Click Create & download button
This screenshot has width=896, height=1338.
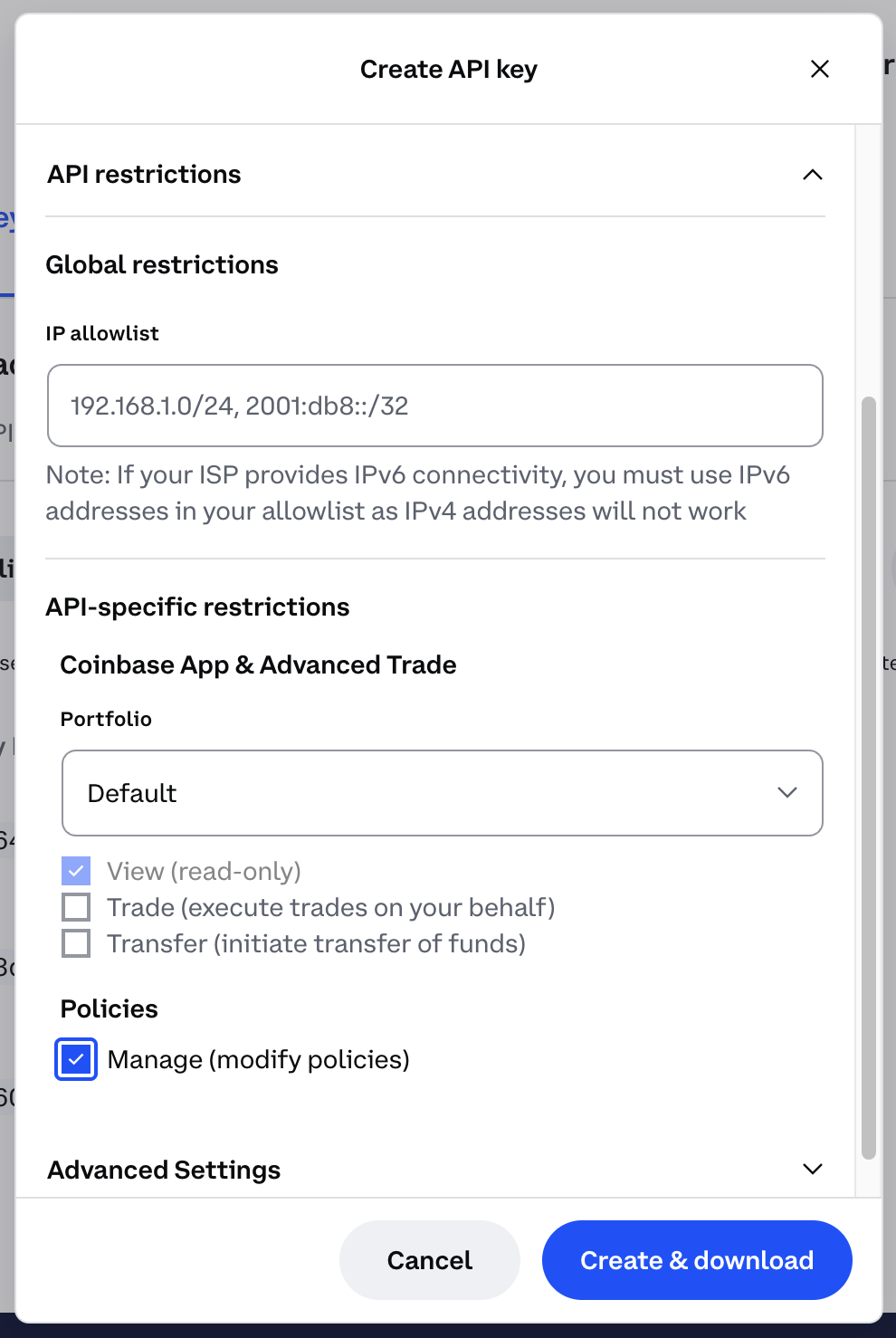point(697,1260)
